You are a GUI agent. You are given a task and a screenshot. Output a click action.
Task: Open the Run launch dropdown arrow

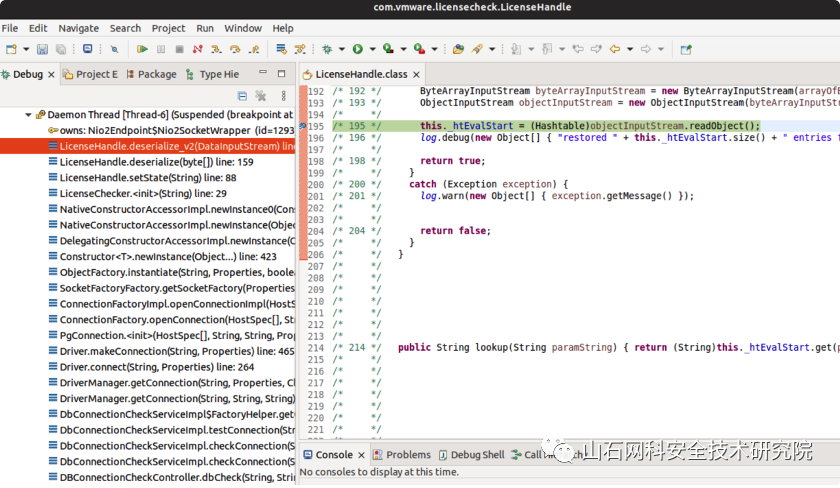(373, 49)
